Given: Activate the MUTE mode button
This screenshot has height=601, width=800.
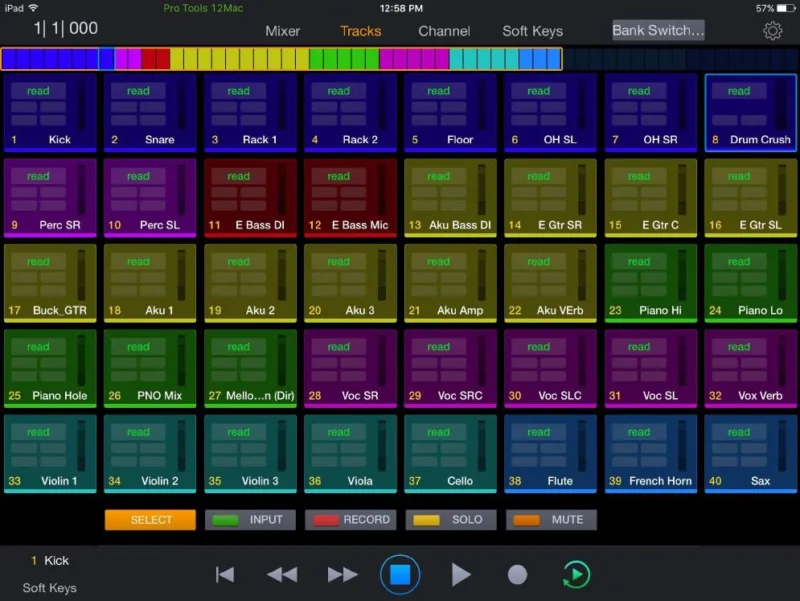Looking at the screenshot, I should 551,519.
